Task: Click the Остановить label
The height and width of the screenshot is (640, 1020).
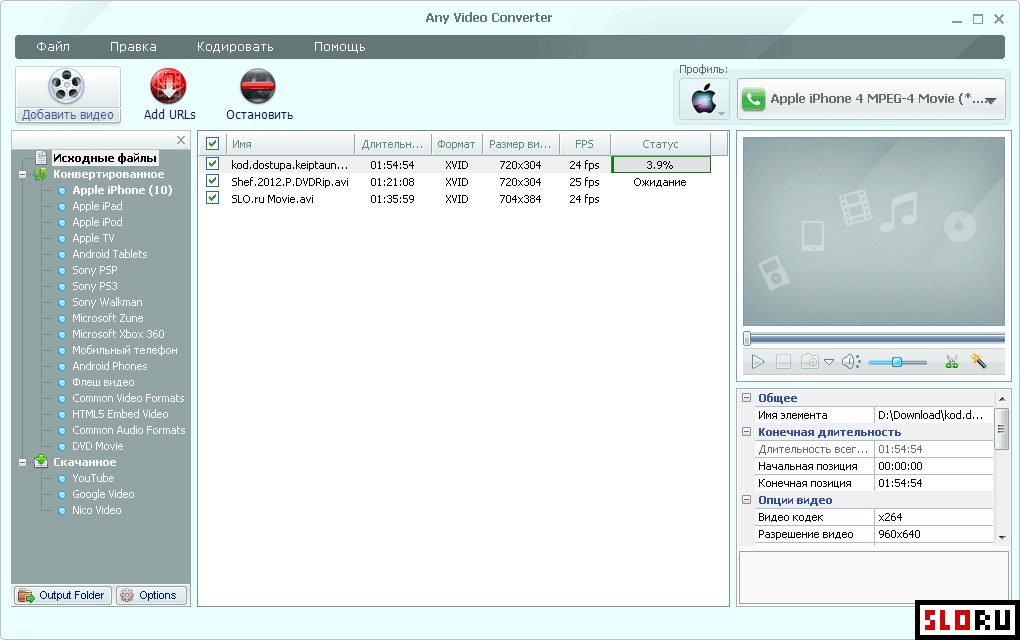Action: (x=260, y=114)
